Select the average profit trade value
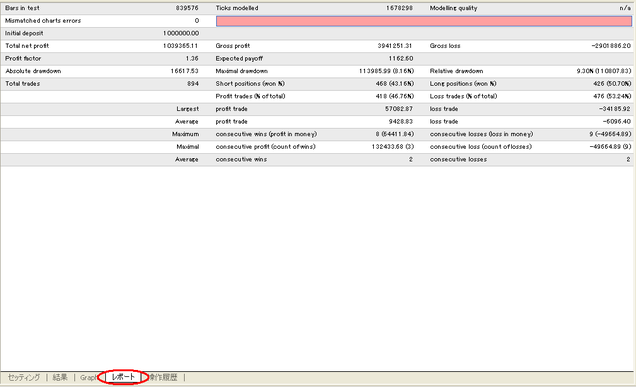The width and height of the screenshot is (636, 387). [x=401, y=121]
